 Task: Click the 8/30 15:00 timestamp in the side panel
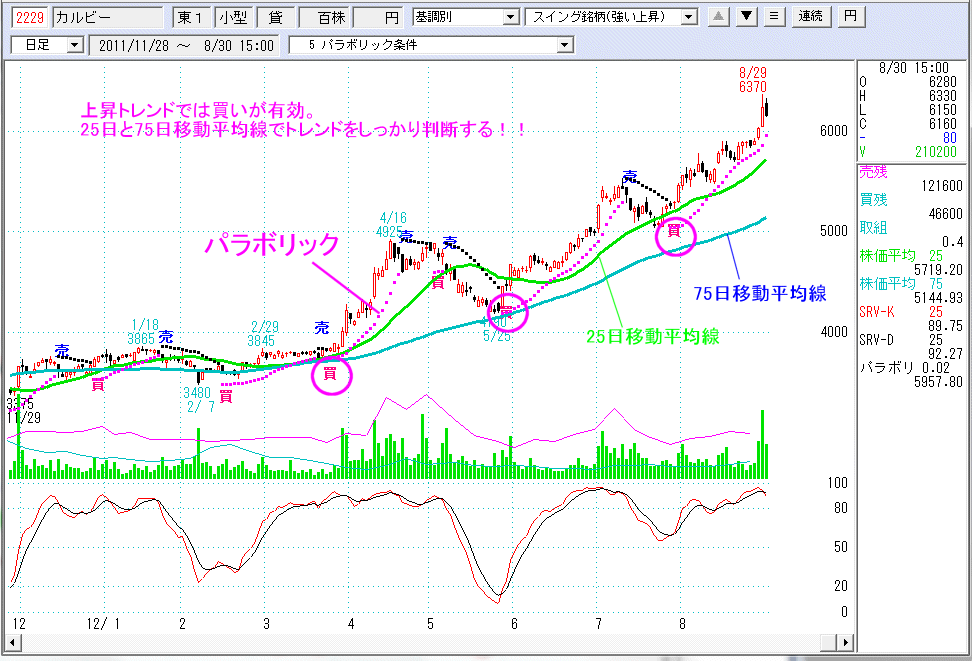point(914,68)
